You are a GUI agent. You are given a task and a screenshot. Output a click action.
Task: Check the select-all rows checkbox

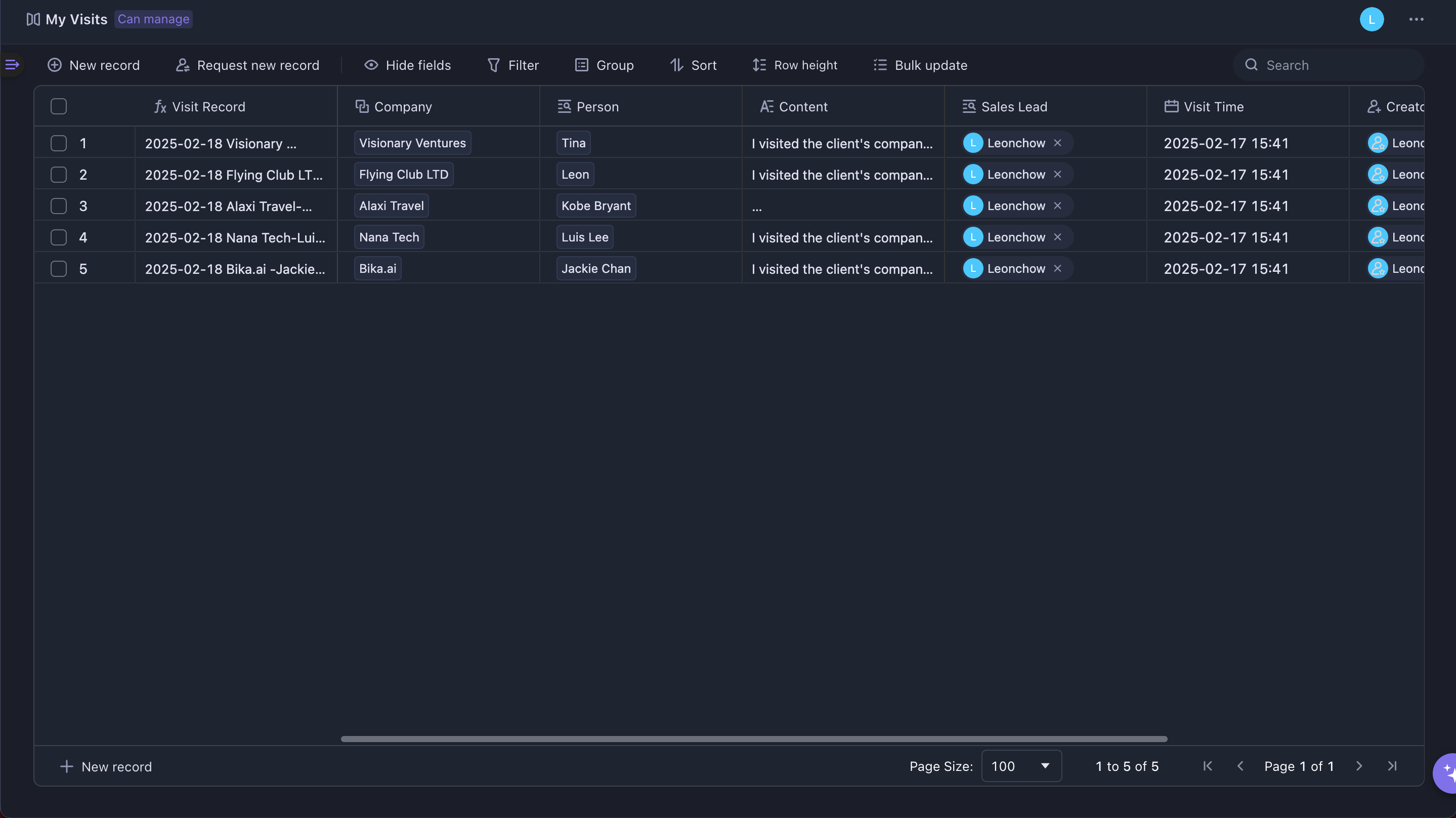[x=58, y=106]
